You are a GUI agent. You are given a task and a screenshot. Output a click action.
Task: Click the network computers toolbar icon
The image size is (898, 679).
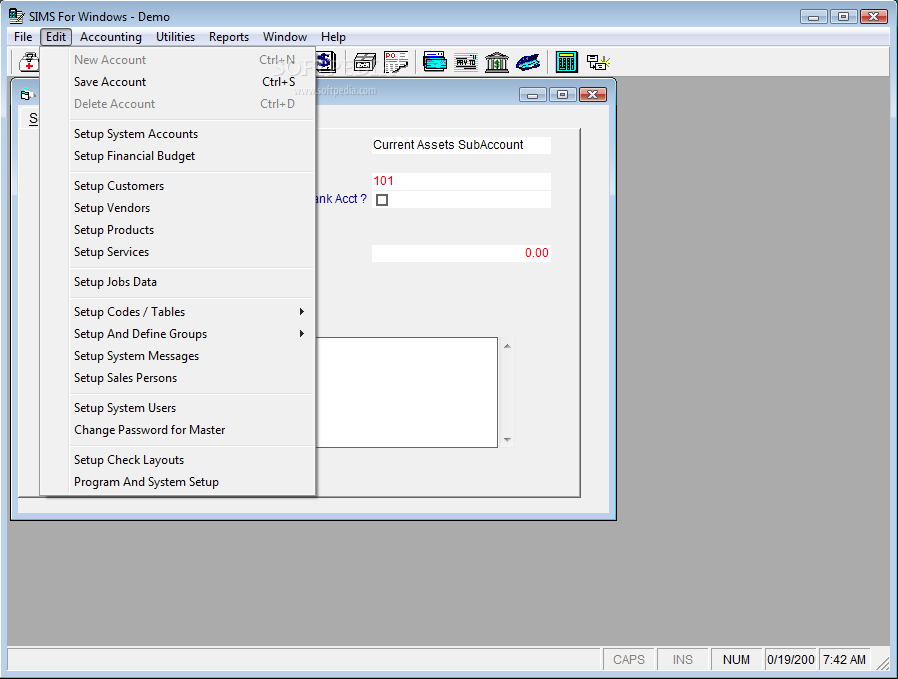598,62
